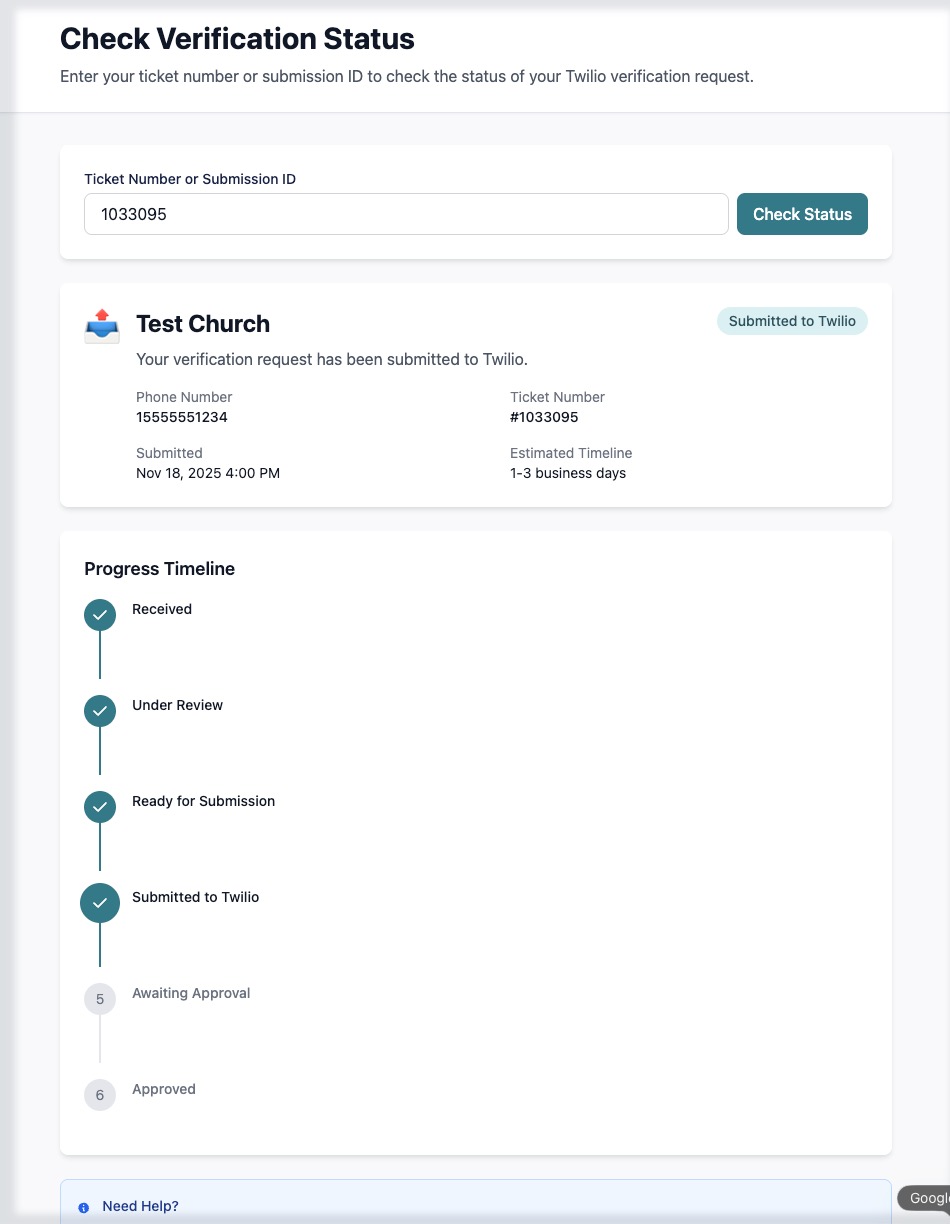This screenshot has height=1224, width=950.
Task: Click the inbox tray icon beside Test Church
Action: coord(102,327)
